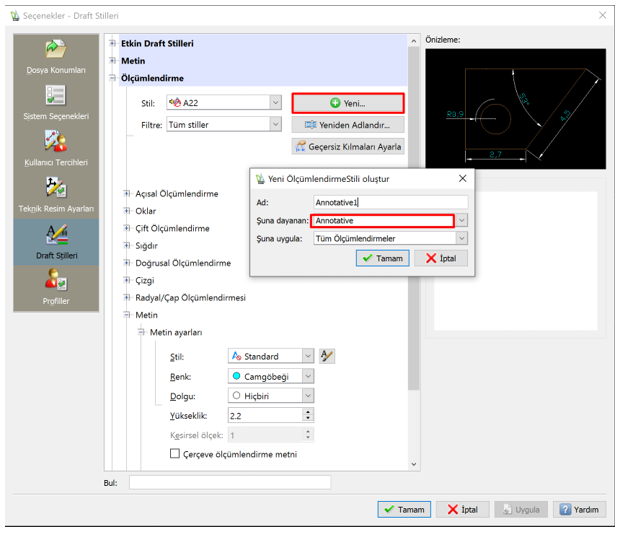The image size is (619, 533).
Task: Select Hiçbiri radio option in Dolgu
Action: click(x=236, y=395)
